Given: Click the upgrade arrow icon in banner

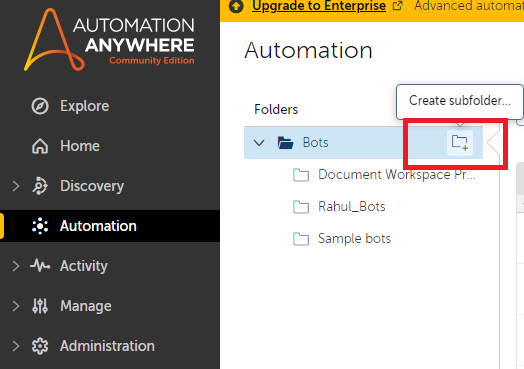Looking at the screenshot, I should click(236, 6).
